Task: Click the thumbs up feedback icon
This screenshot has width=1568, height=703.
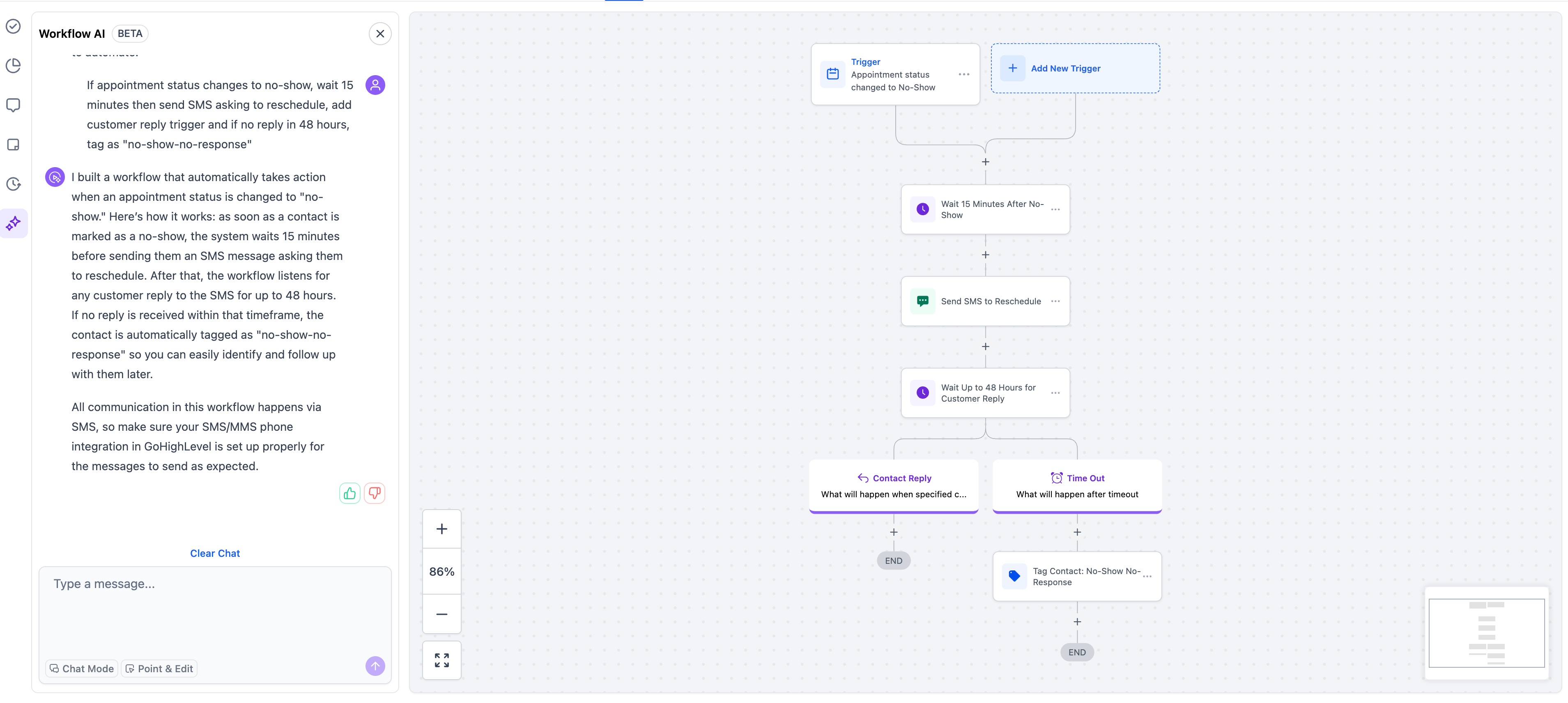Action: point(349,493)
